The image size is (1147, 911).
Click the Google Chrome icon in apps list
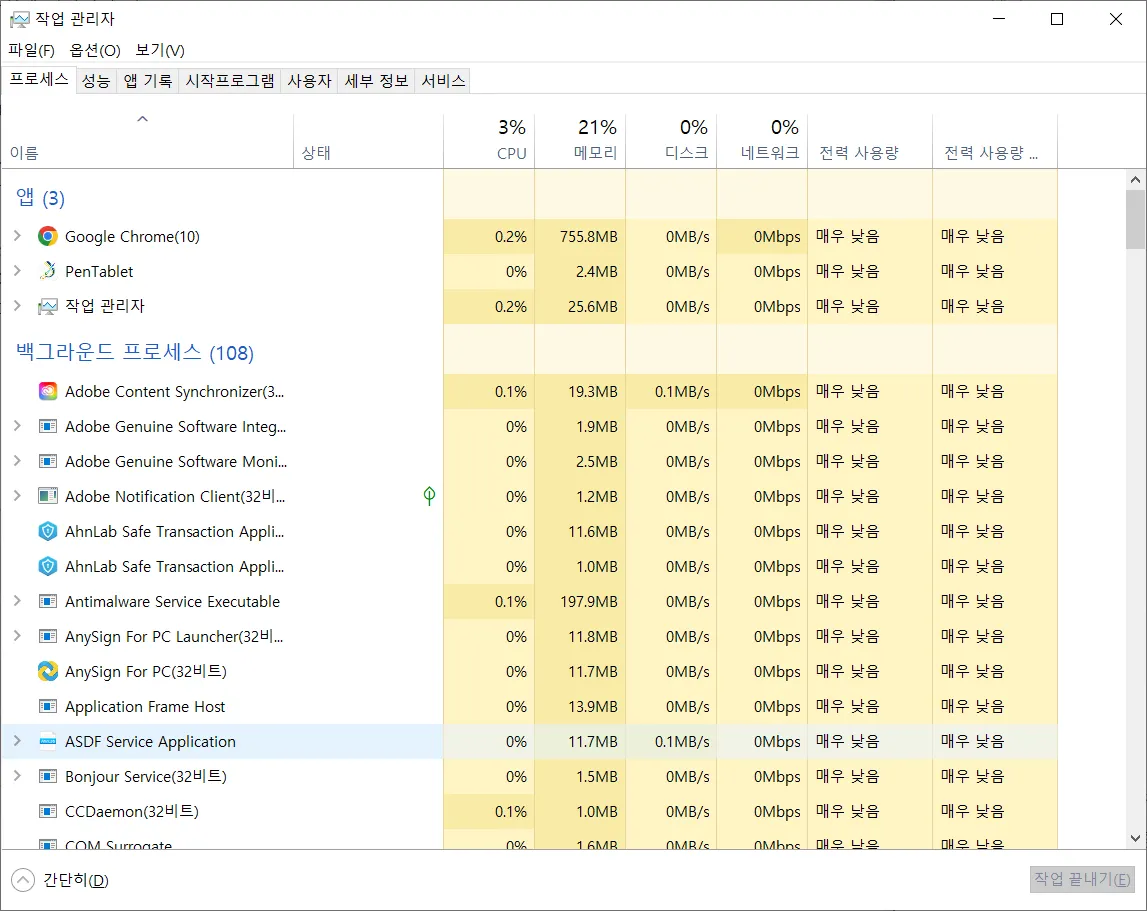[x=47, y=237]
